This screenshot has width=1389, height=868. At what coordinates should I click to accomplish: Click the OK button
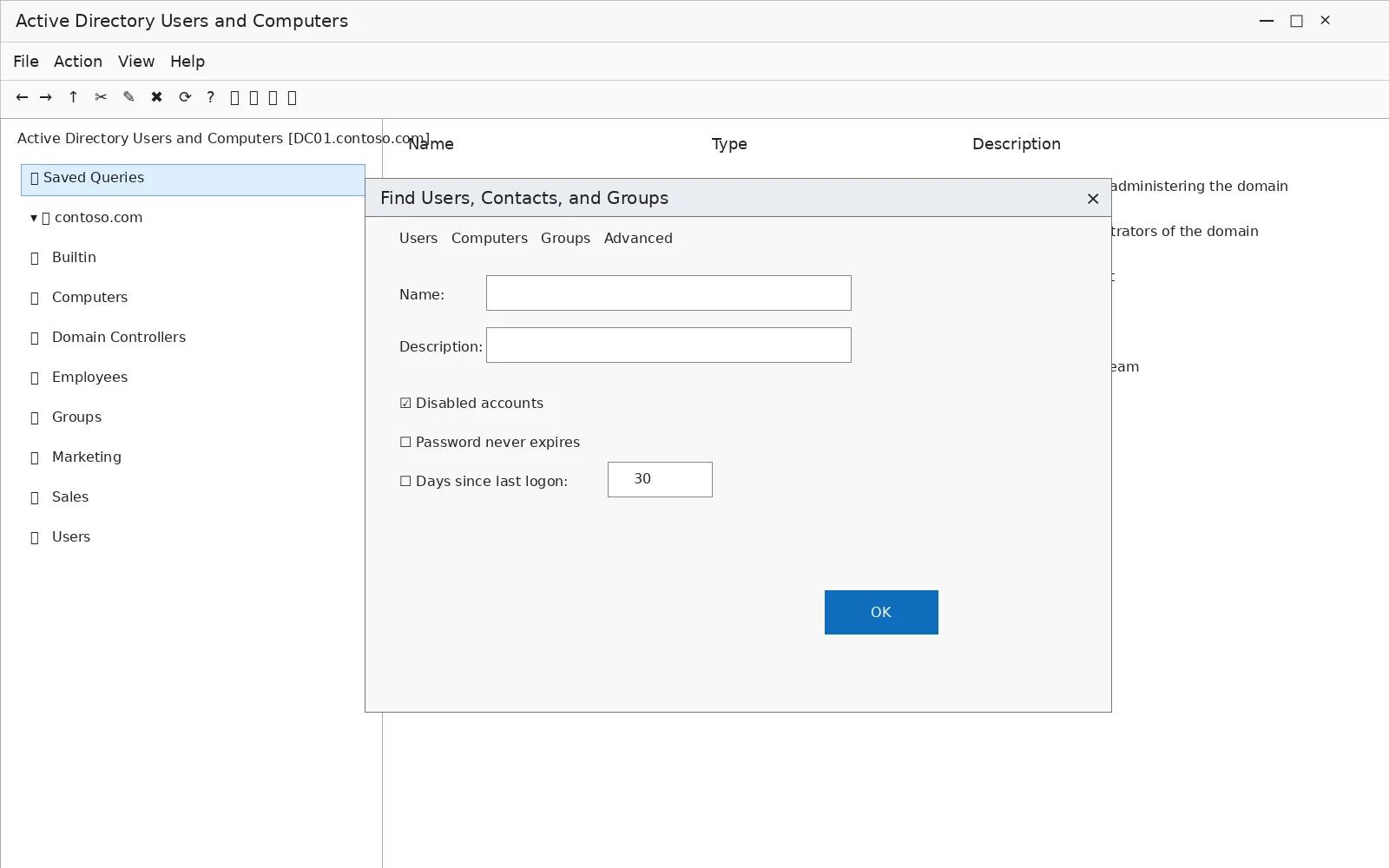click(x=881, y=612)
